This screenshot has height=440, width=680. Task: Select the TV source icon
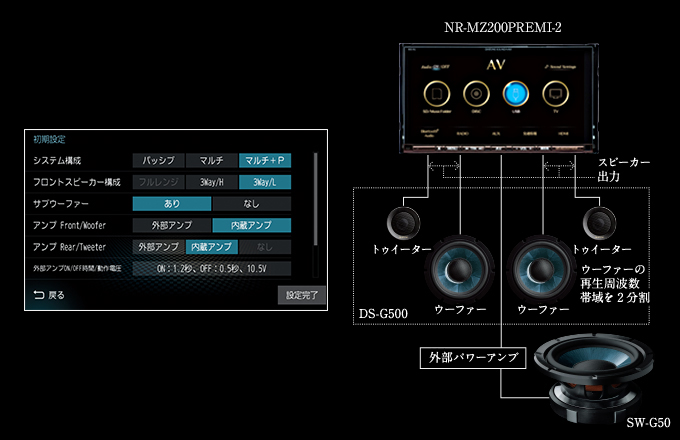555,93
